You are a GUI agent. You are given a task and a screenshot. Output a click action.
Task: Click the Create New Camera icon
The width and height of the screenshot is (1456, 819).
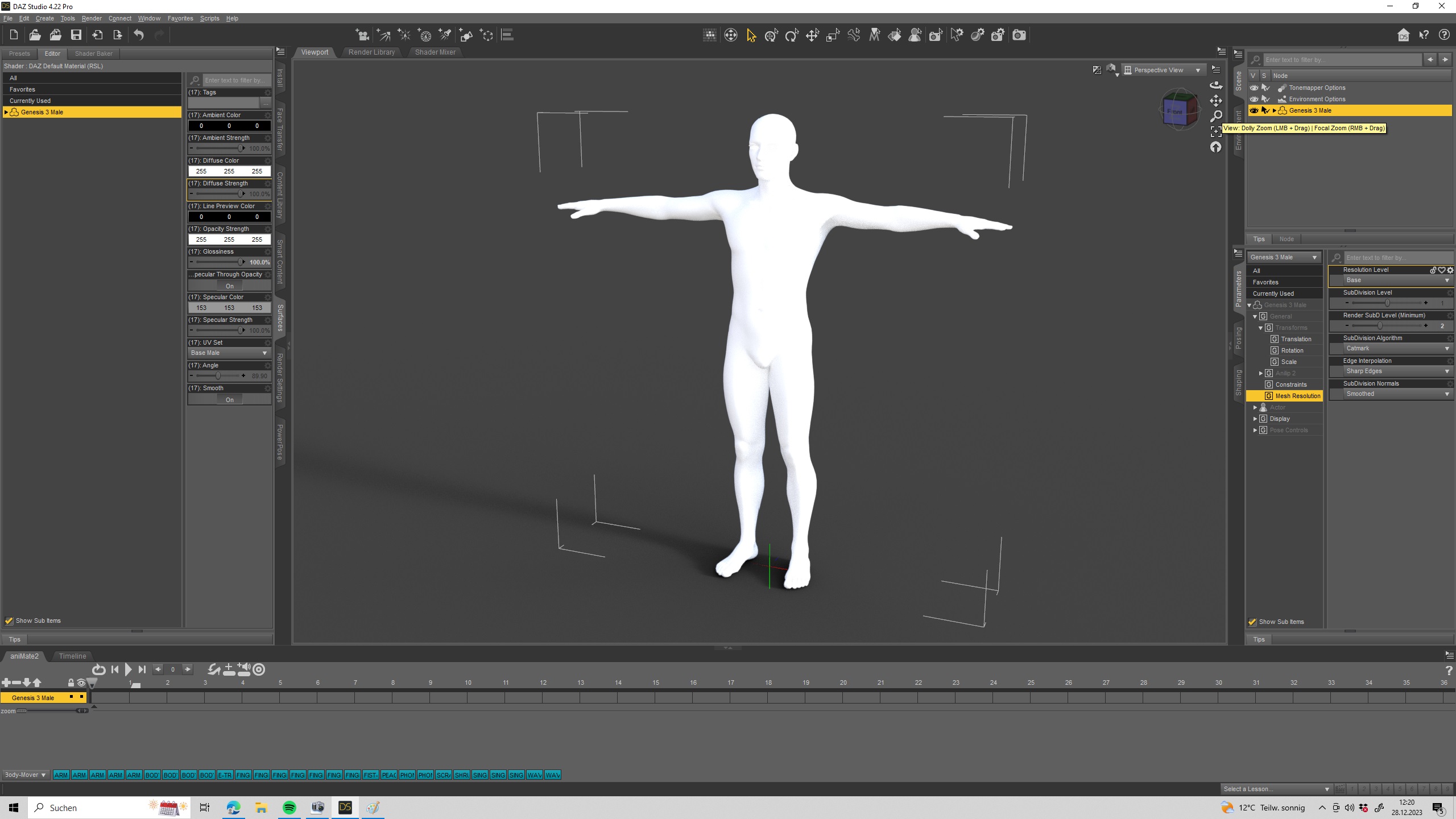click(x=362, y=36)
